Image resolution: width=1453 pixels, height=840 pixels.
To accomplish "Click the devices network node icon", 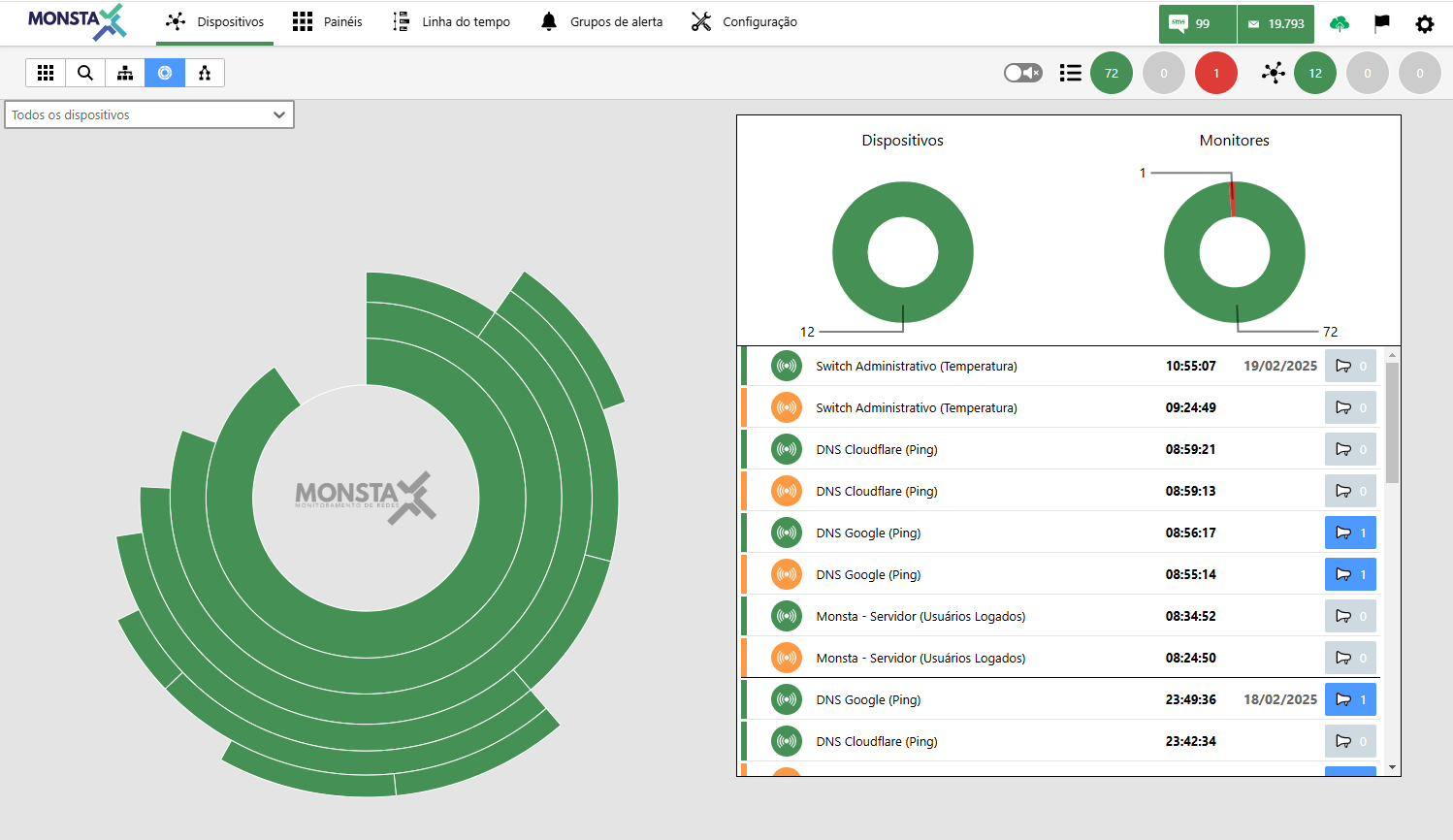I will coord(1274,73).
